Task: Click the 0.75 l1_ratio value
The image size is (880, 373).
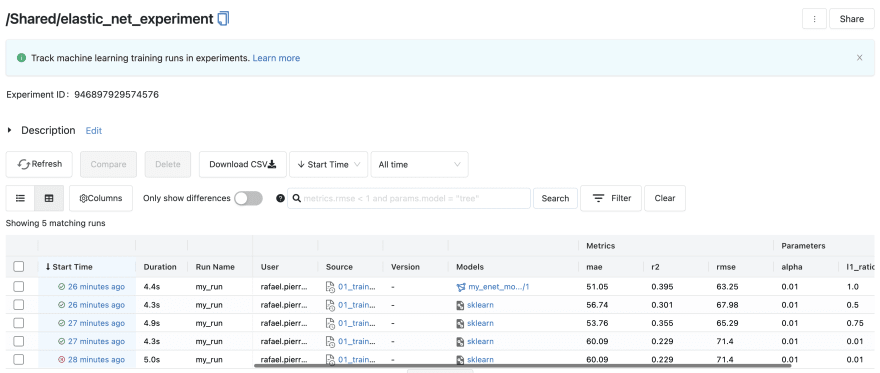Action: point(854,323)
